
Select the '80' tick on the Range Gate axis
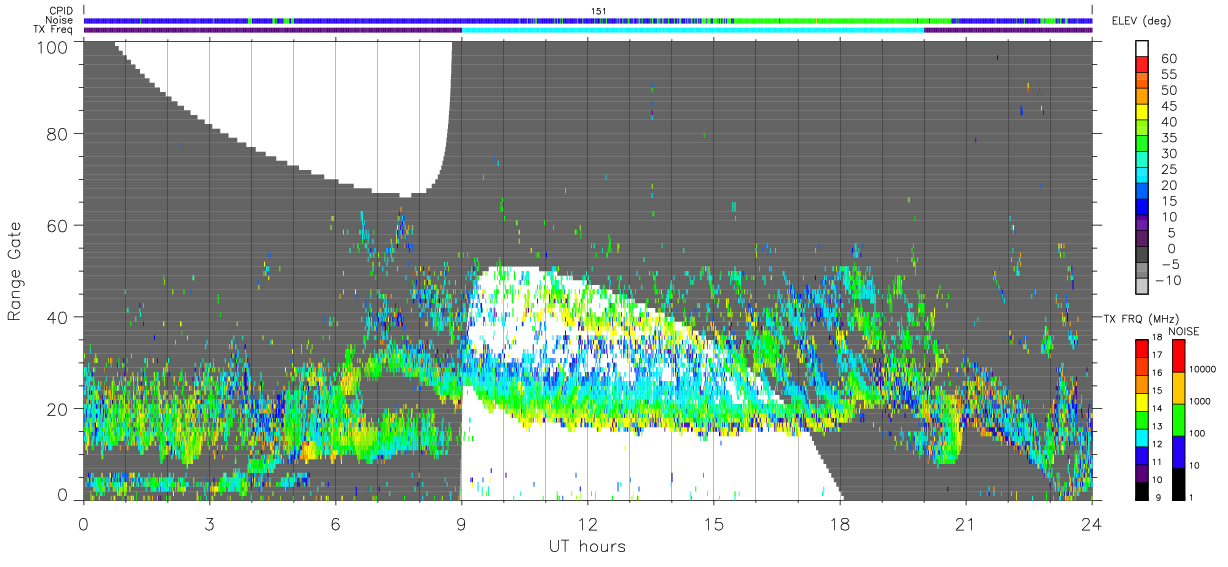pyautogui.click(x=56, y=134)
